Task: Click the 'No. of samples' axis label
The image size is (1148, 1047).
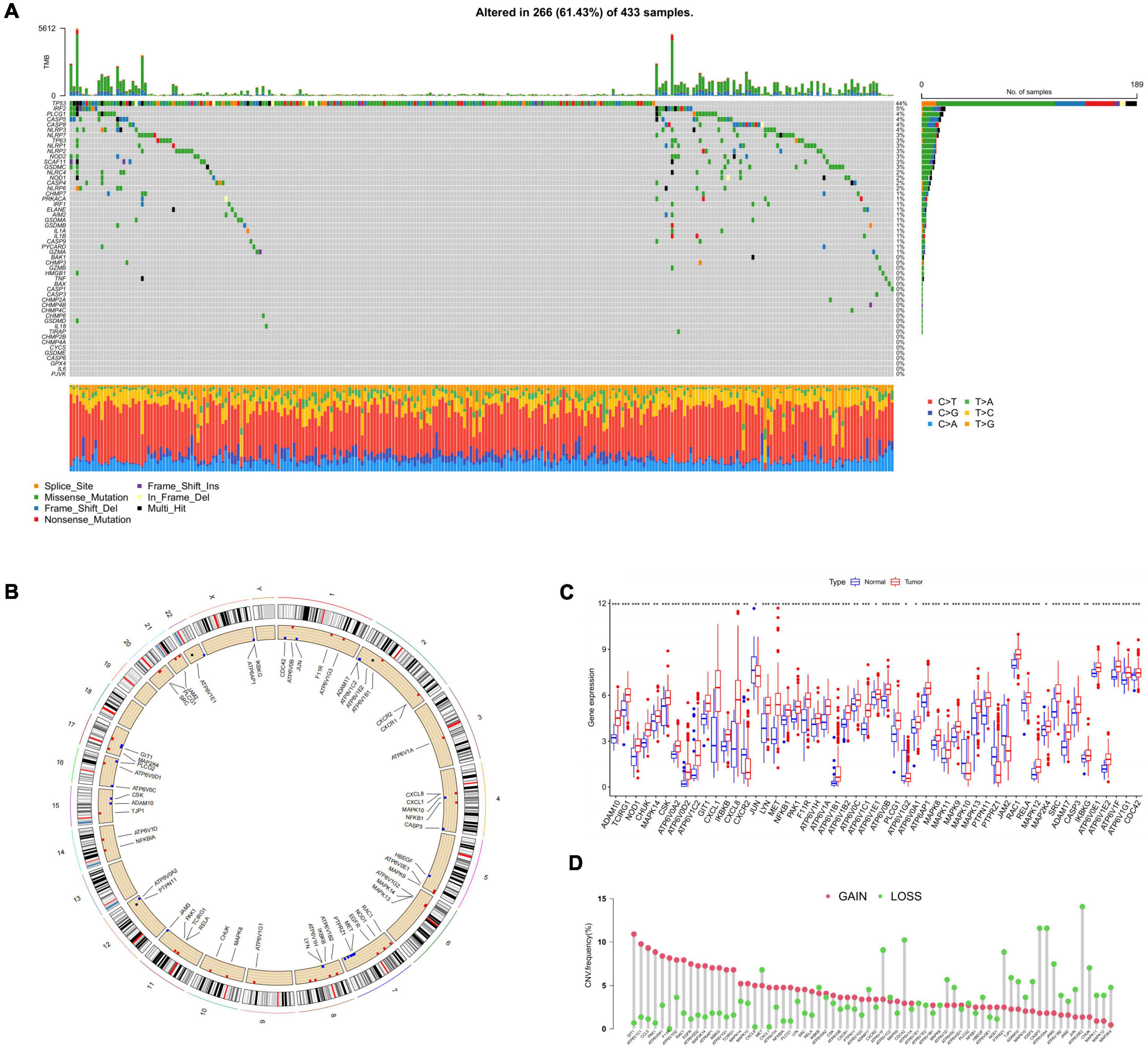Action: (1029, 92)
